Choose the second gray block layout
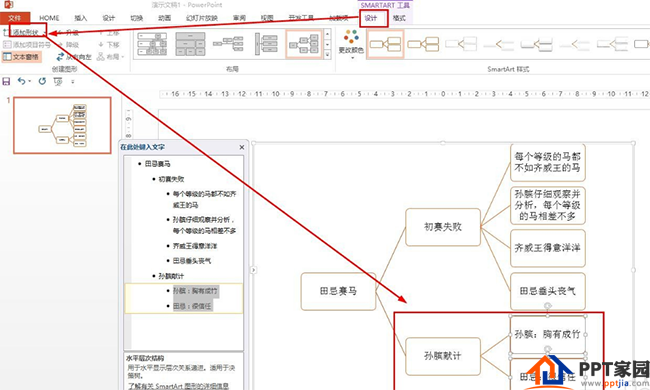Image resolution: width=650 pixels, height=390 pixels. click(190, 44)
